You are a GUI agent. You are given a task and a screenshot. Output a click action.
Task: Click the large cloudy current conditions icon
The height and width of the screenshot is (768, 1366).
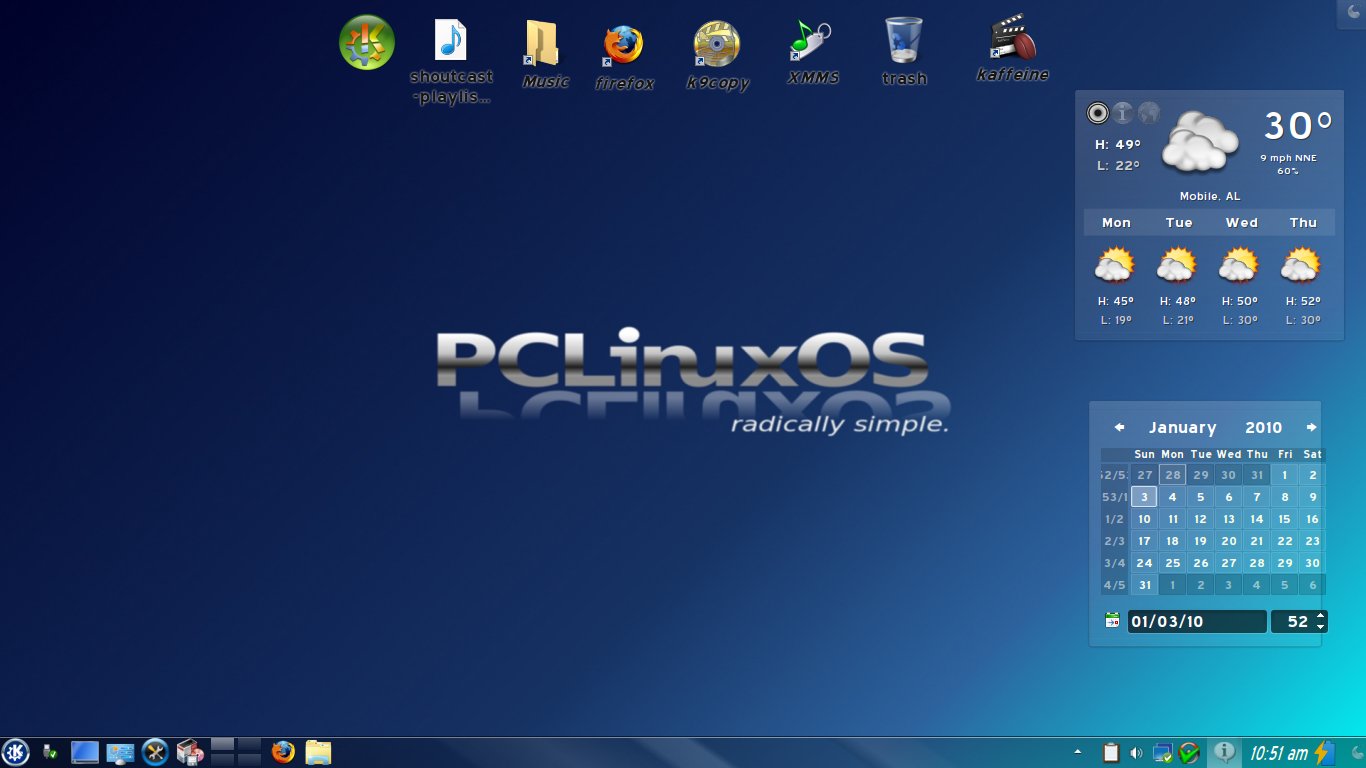[1200, 141]
